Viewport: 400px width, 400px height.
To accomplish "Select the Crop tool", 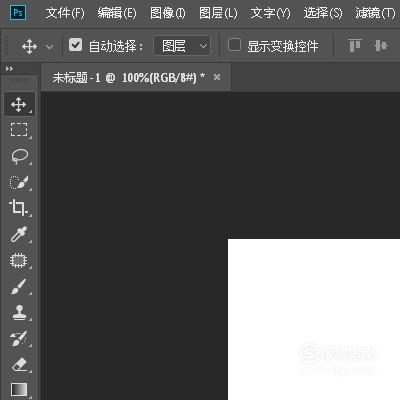I will click(x=19, y=207).
